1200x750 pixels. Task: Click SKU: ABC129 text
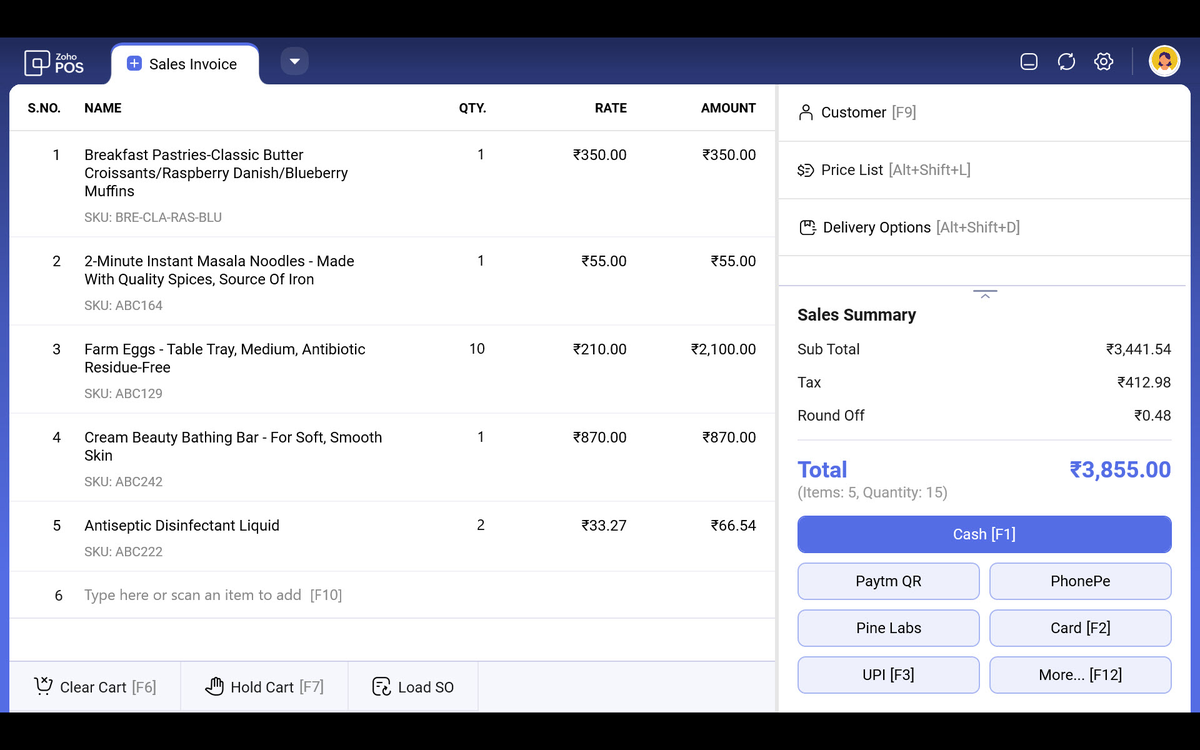pos(123,393)
